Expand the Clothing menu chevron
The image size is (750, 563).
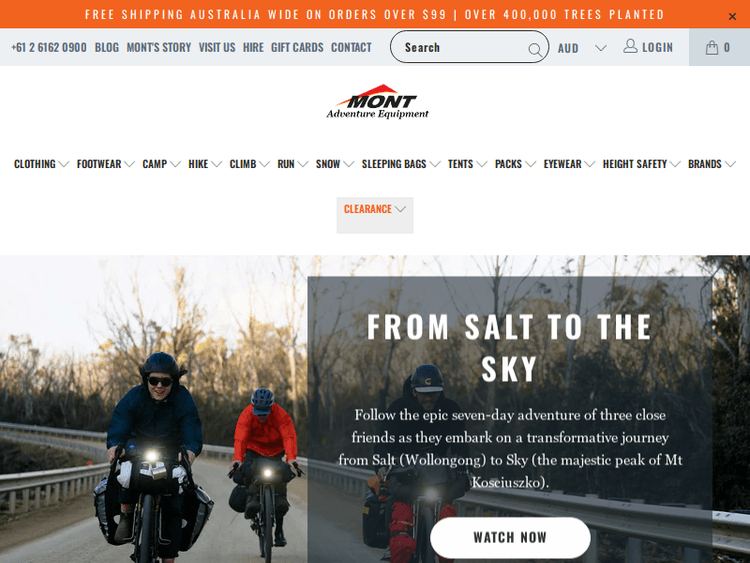[x=64, y=164]
